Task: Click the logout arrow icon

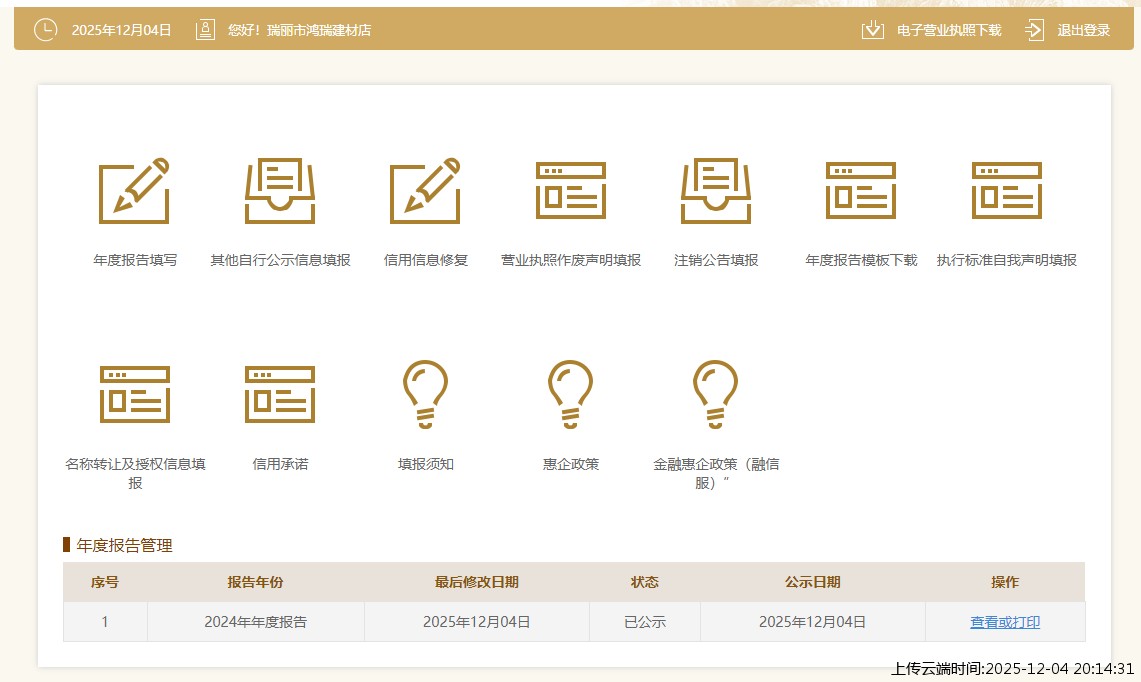Action: click(1034, 30)
